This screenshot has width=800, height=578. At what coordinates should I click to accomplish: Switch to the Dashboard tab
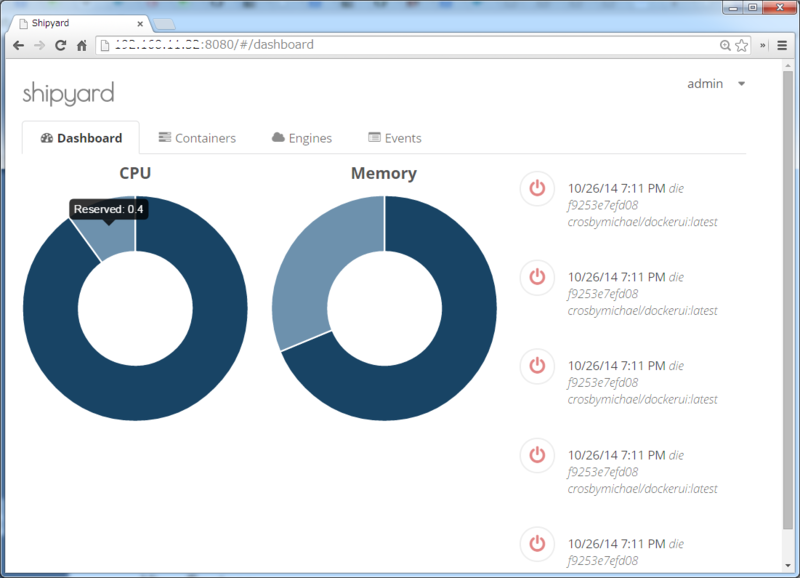tap(81, 138)
